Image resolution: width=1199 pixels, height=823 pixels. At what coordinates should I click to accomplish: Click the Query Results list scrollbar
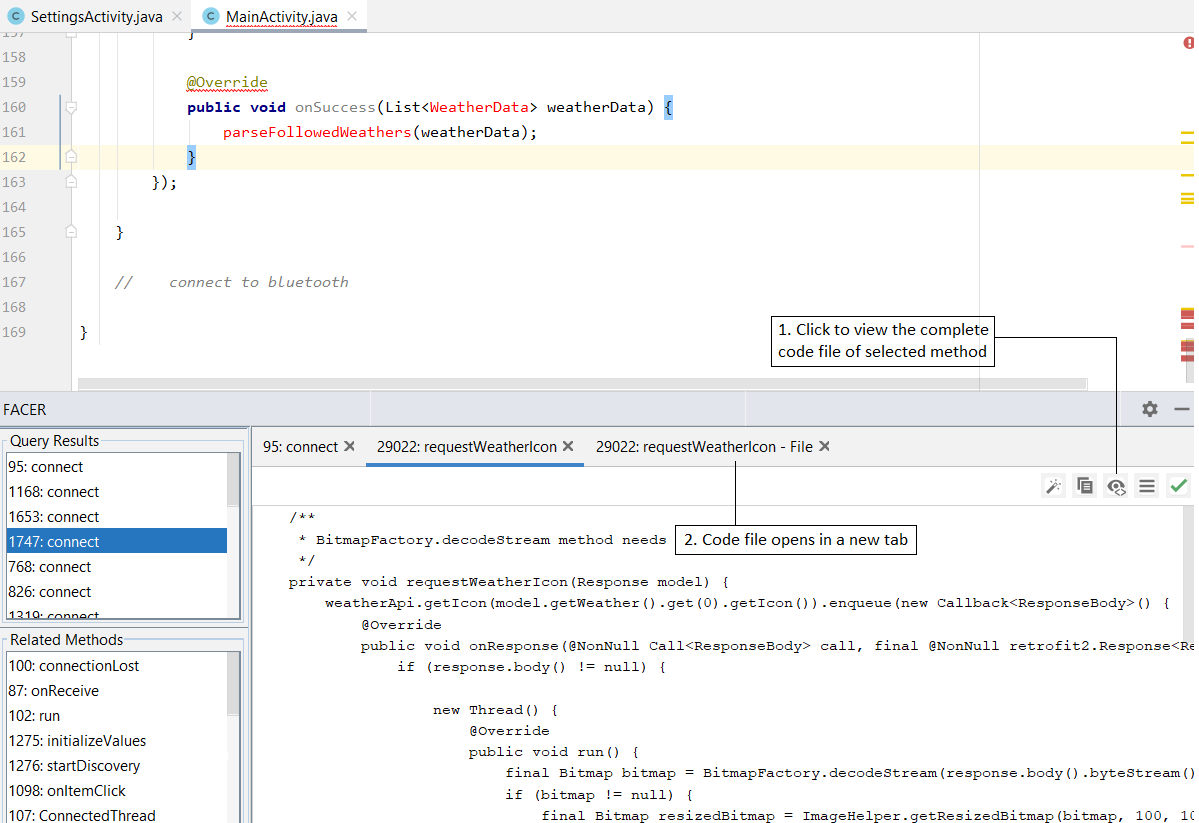pyautogui.click(x=233, y=481)
